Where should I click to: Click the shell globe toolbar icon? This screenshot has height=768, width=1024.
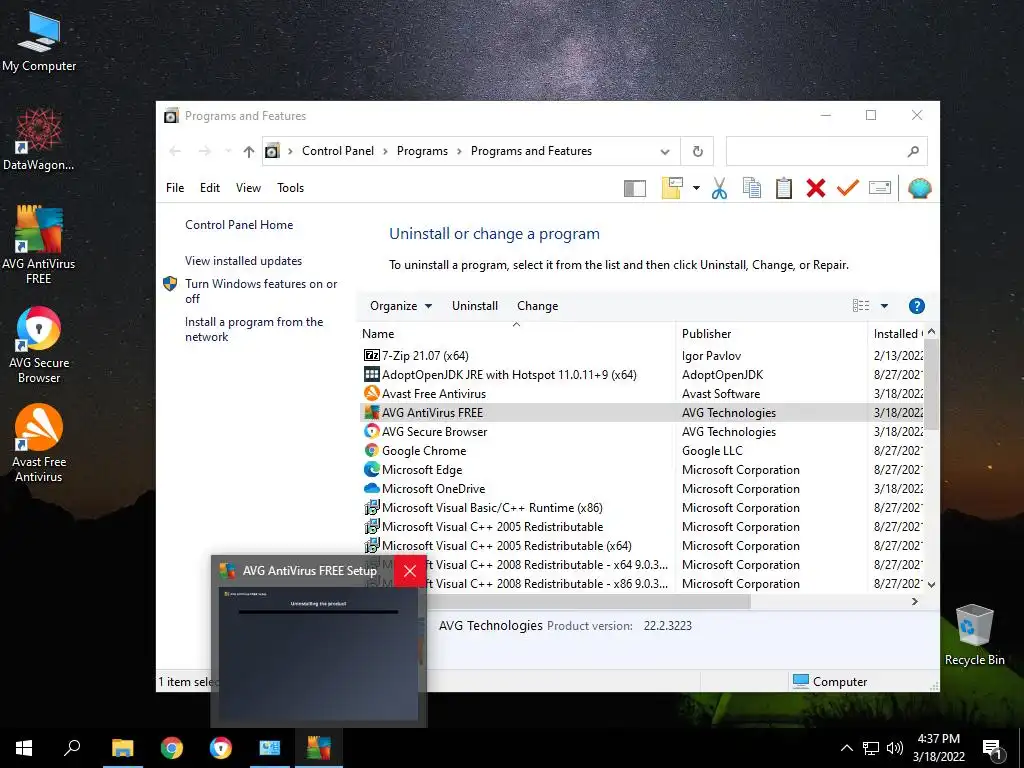[920, 188]
